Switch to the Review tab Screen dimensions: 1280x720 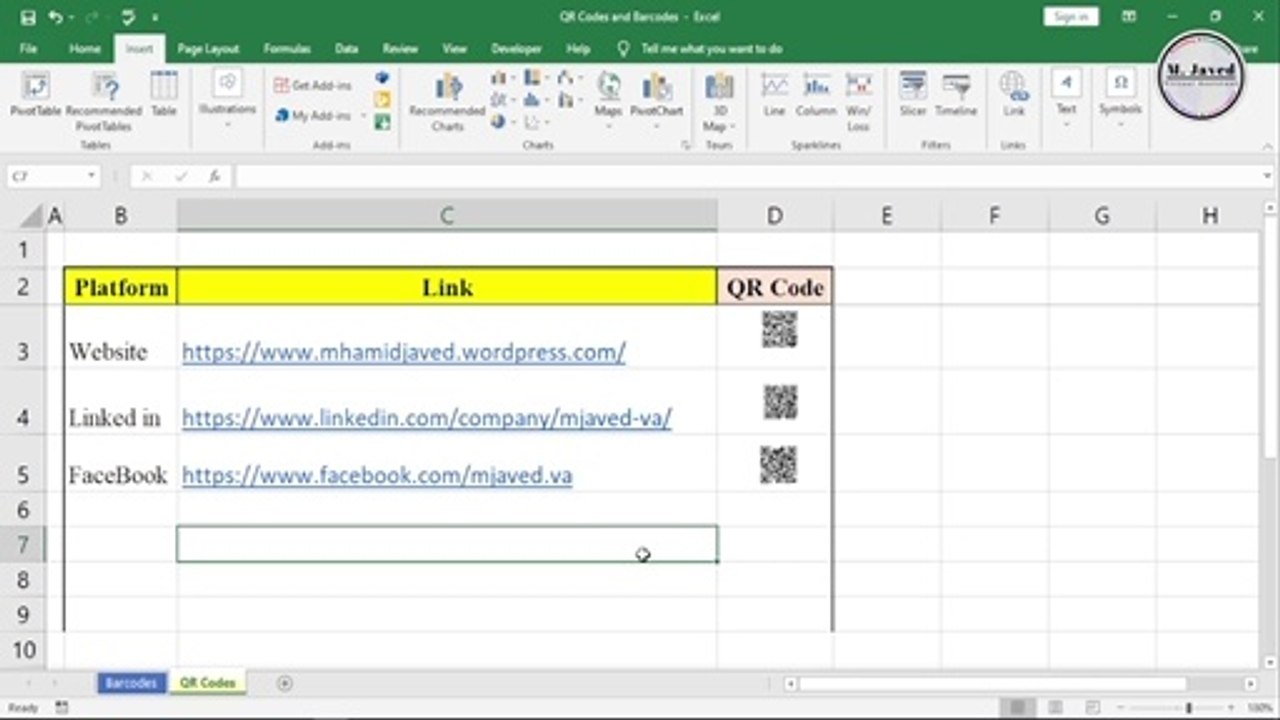pyautogui.click(x=400, y=48)
